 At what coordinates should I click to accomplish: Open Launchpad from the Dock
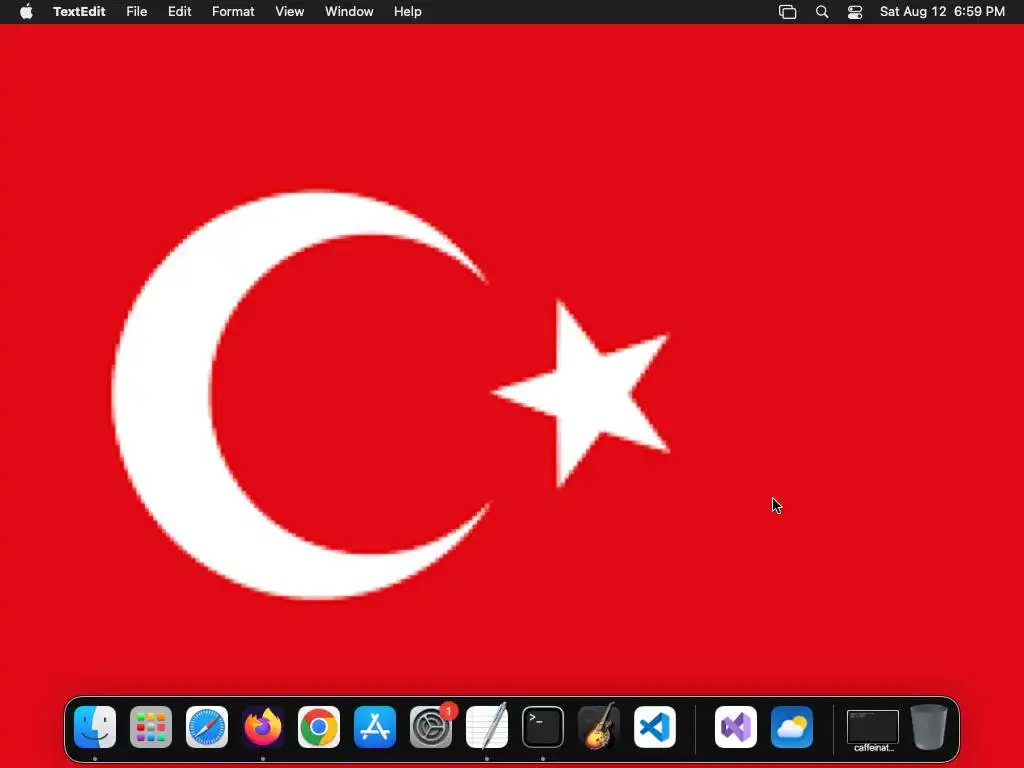(x=151, y=727)
